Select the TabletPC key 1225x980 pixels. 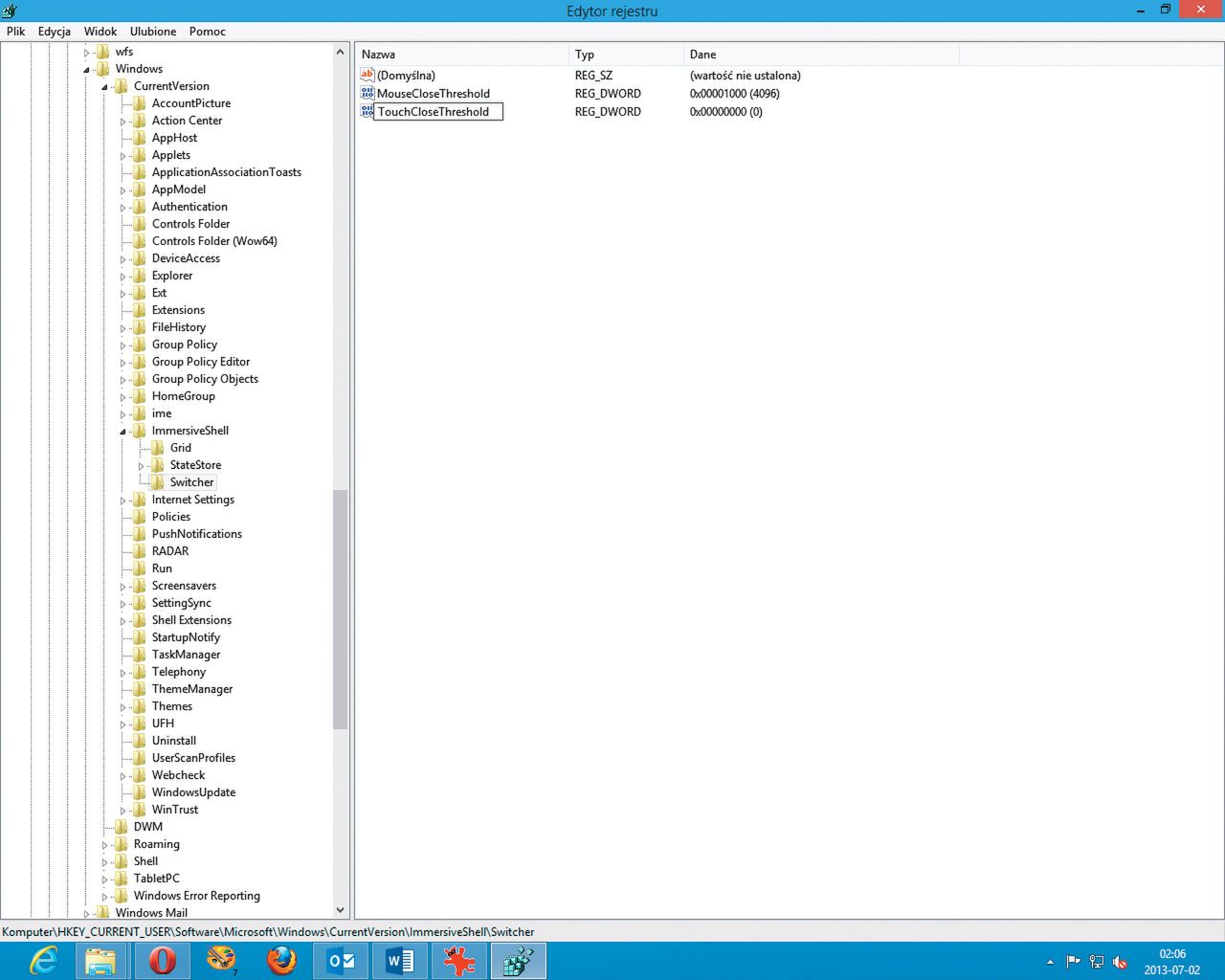pos(157,879)
